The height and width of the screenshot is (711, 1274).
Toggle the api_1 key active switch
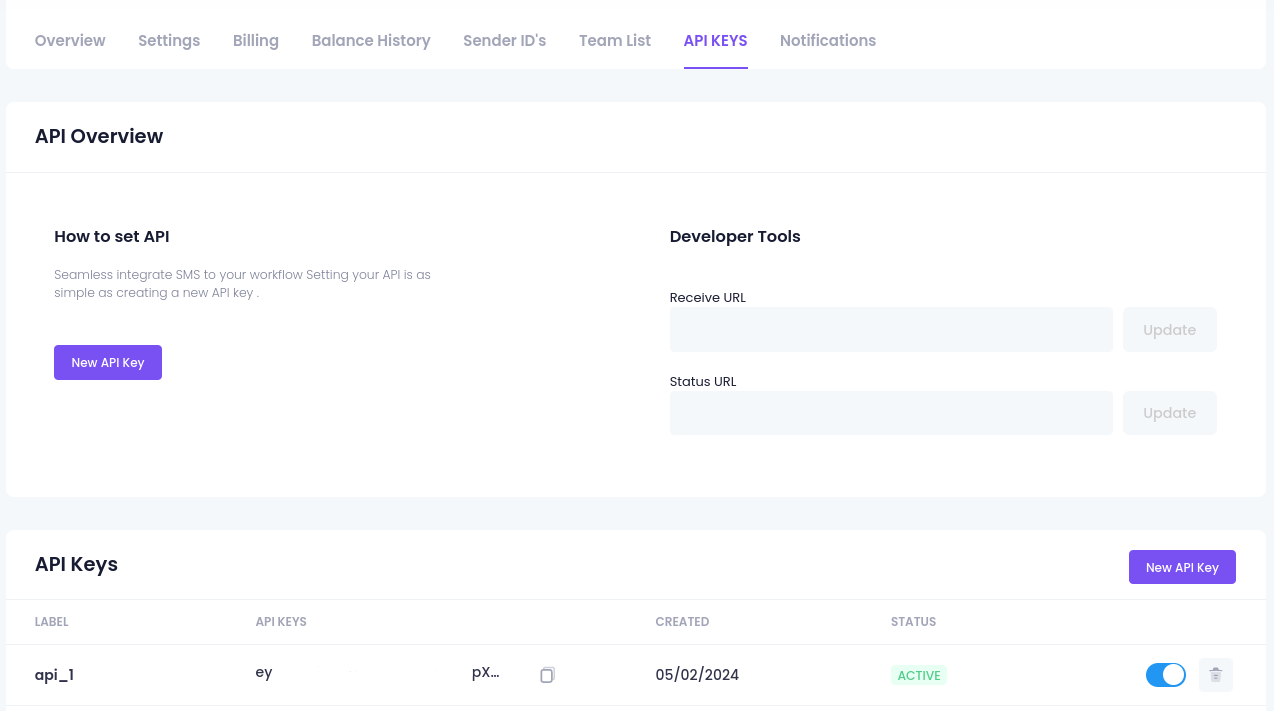pyautogui.click(x=1166, y=675)
